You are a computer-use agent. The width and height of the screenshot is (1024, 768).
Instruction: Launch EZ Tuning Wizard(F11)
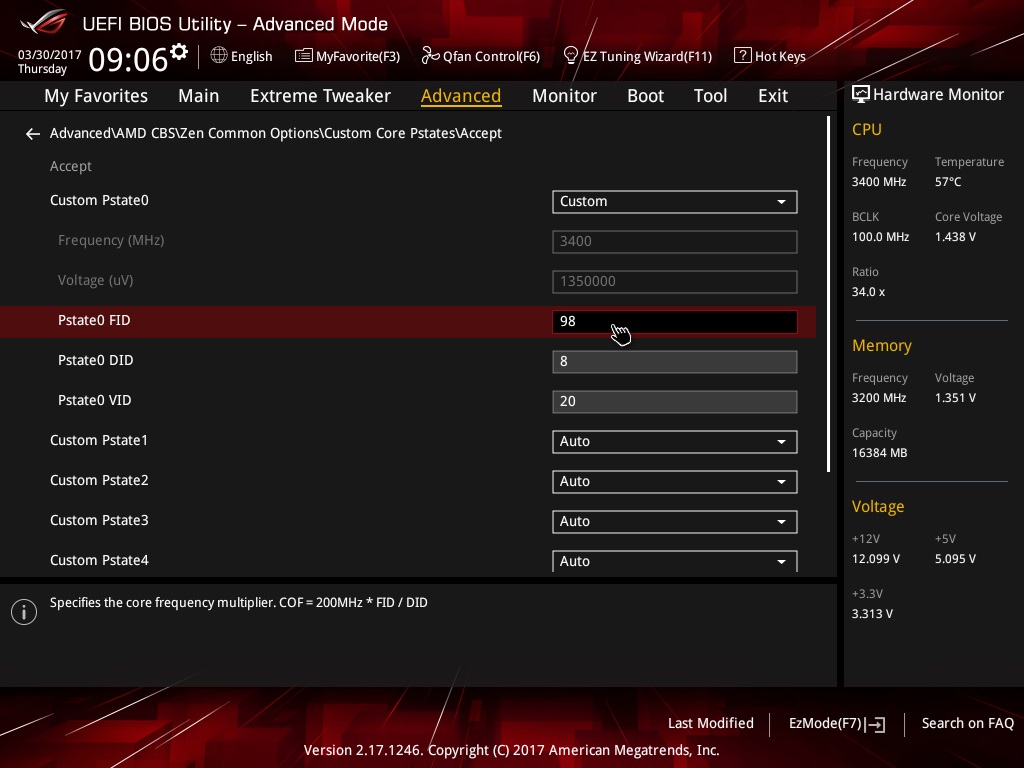637,56
